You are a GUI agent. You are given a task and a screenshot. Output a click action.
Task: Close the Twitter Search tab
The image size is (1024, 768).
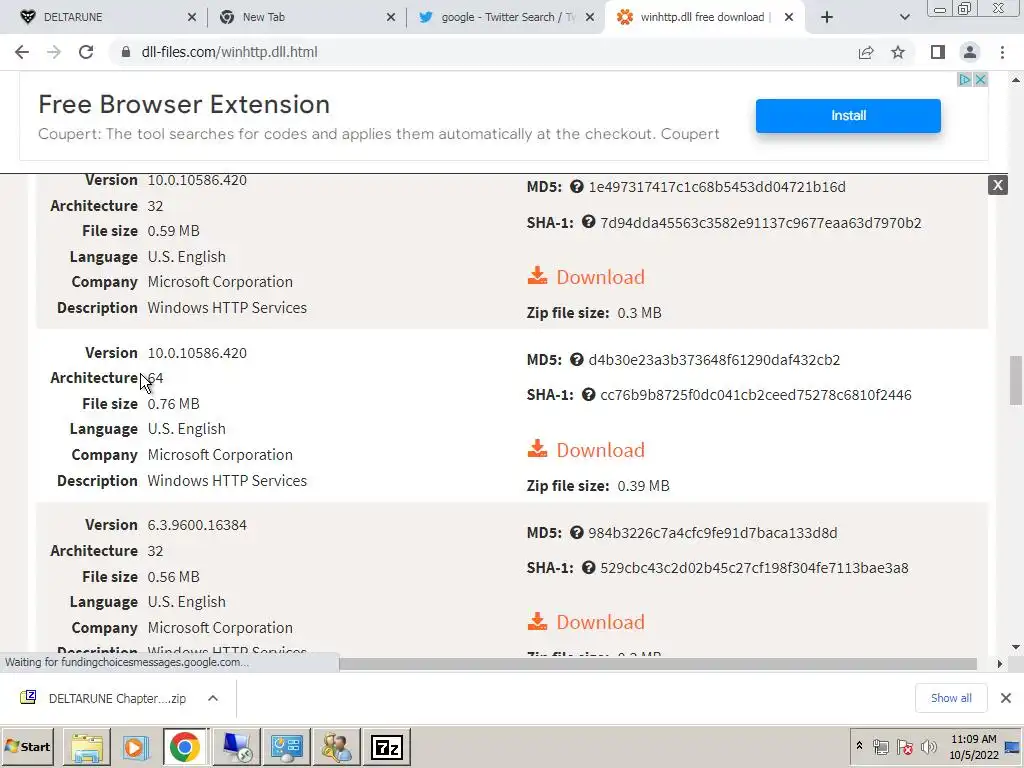pos(590,18)
